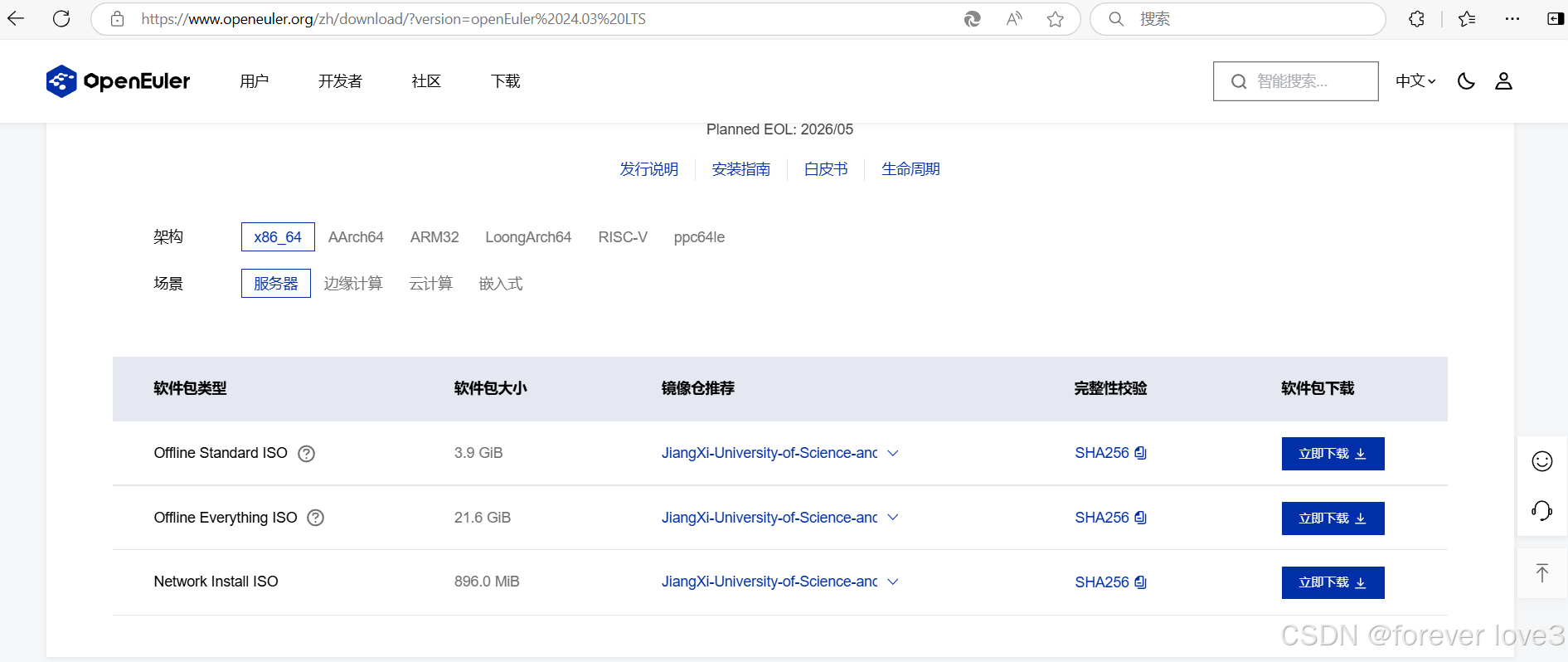This screenshot has width=1568, height=662.
Task: Select the AArch64 architecture
Action: [356, 237]
